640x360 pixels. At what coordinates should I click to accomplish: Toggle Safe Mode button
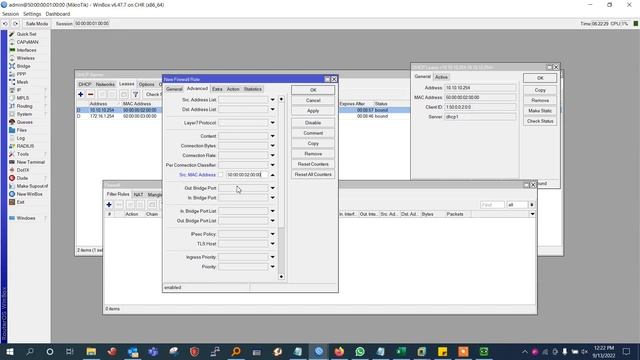pyautogui.click(x=36, y=24)
